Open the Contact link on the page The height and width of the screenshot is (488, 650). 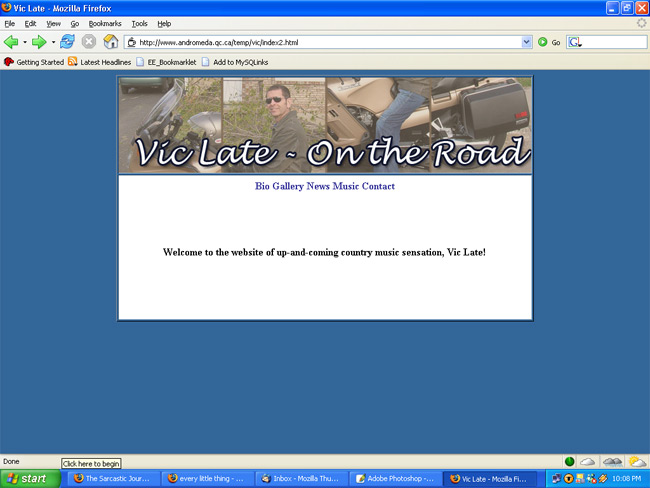click(x=378, y=186)
